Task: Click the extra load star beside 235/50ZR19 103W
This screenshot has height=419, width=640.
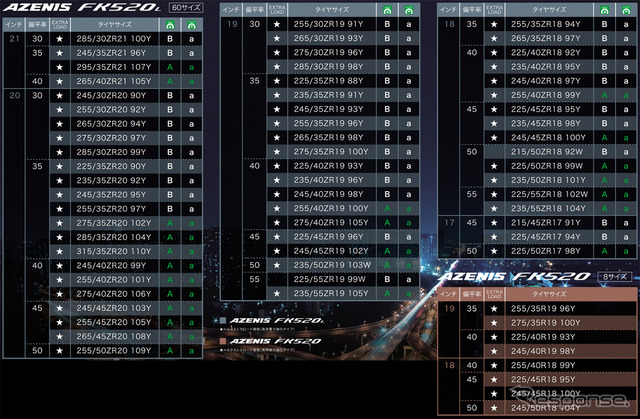Action: (277, 265)
